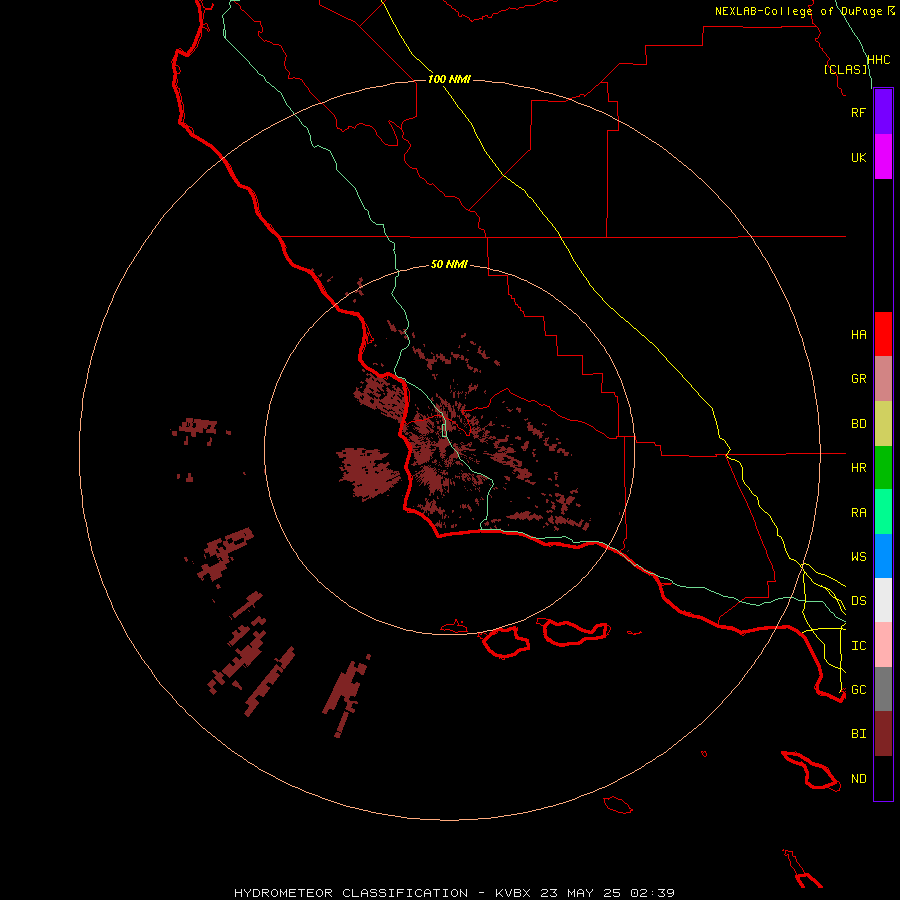The width and height of the screenshot is (900, 900).
Task: Click the UK magenta legend swatch
Action: (883, 157)
